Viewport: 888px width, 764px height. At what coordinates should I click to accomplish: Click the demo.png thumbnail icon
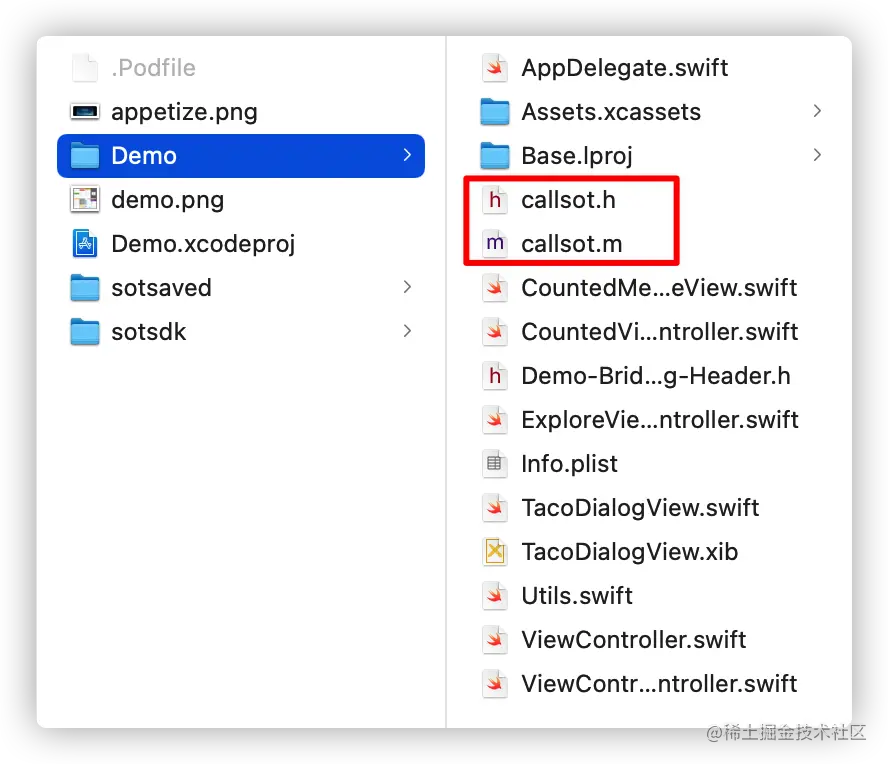(85, 199)
